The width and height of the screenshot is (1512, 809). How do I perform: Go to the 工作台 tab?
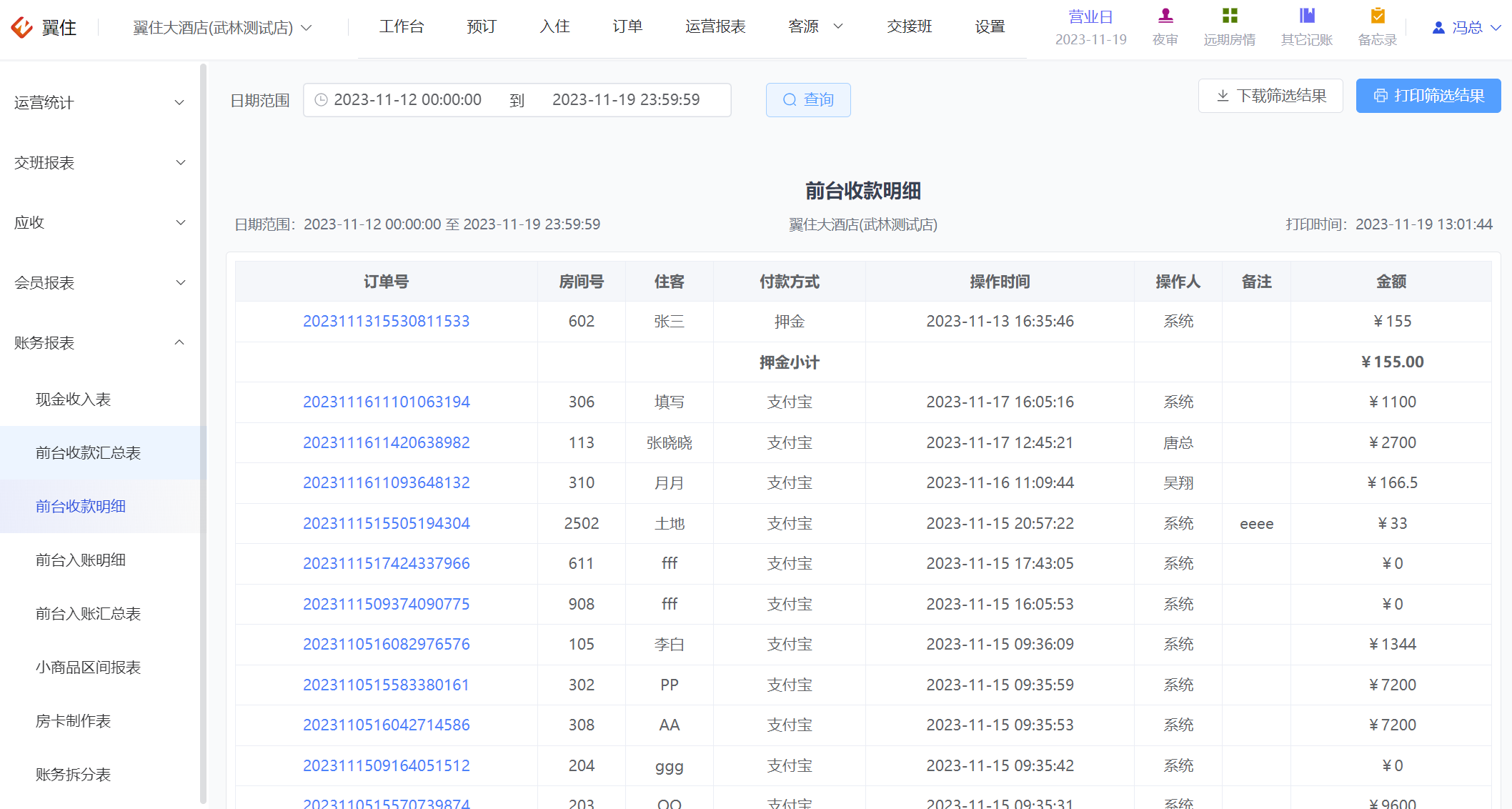[402, 26]
